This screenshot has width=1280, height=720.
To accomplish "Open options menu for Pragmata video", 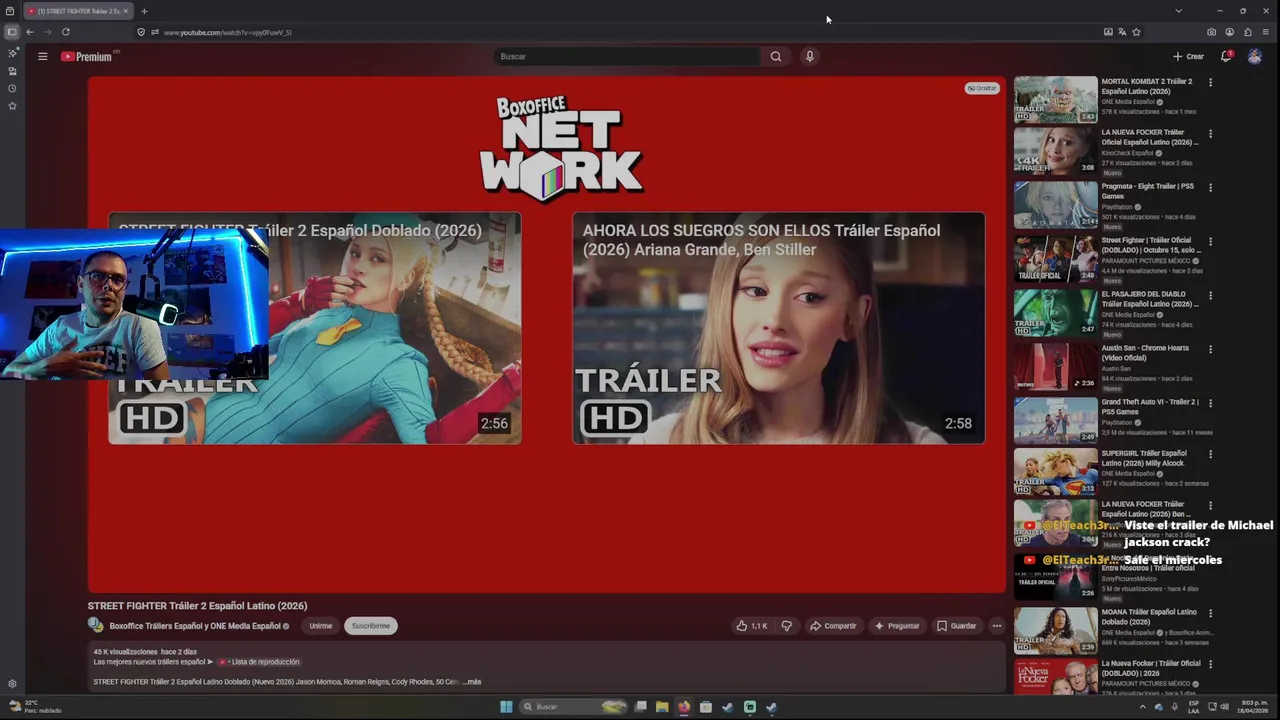I will coord(1210,187).
